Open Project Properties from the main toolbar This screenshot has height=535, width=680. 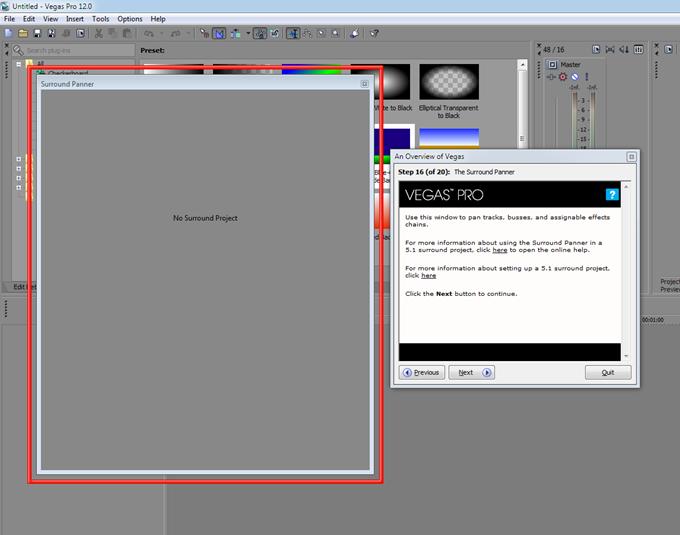81,33
